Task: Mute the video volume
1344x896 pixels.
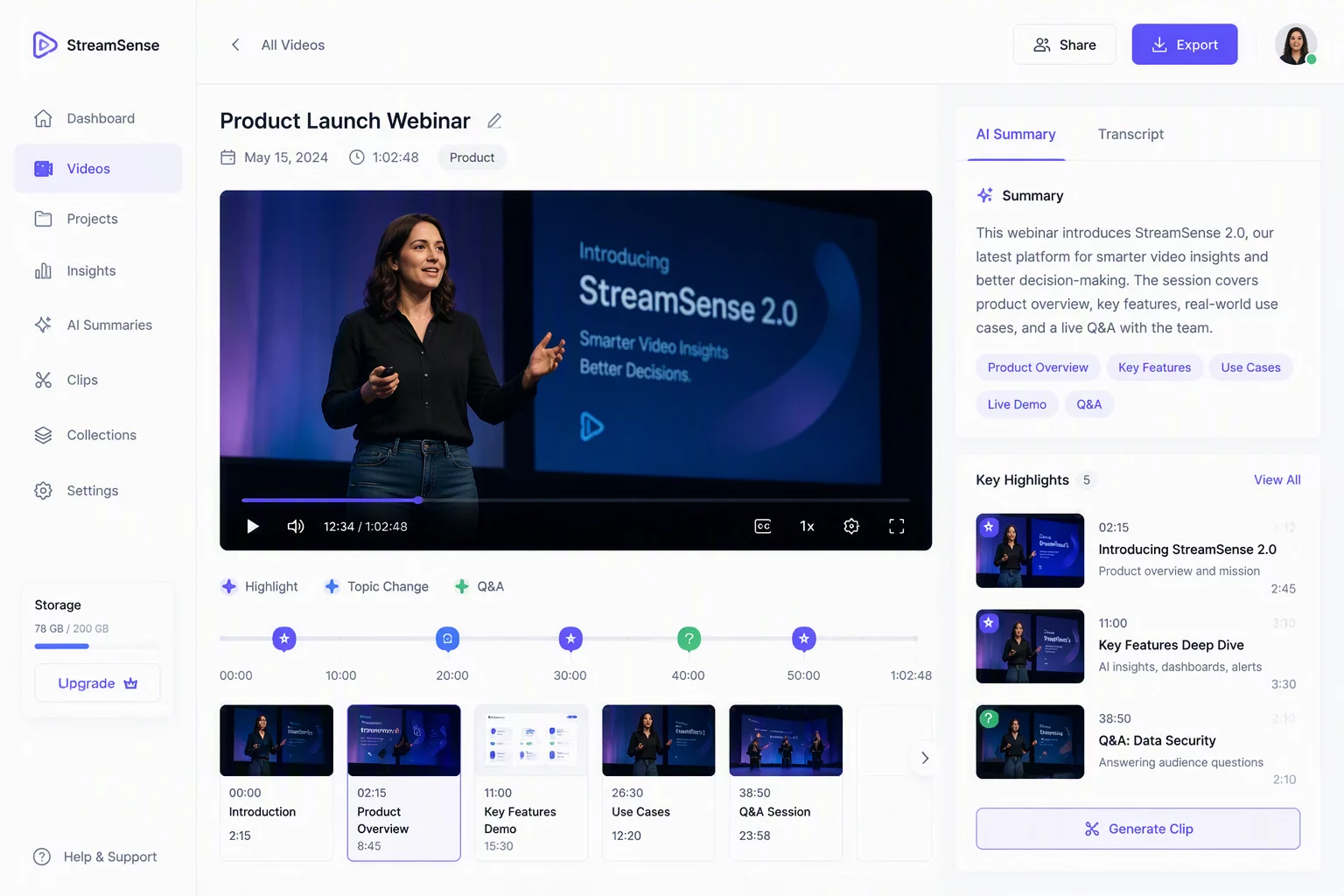Action: tap(296, 526)
